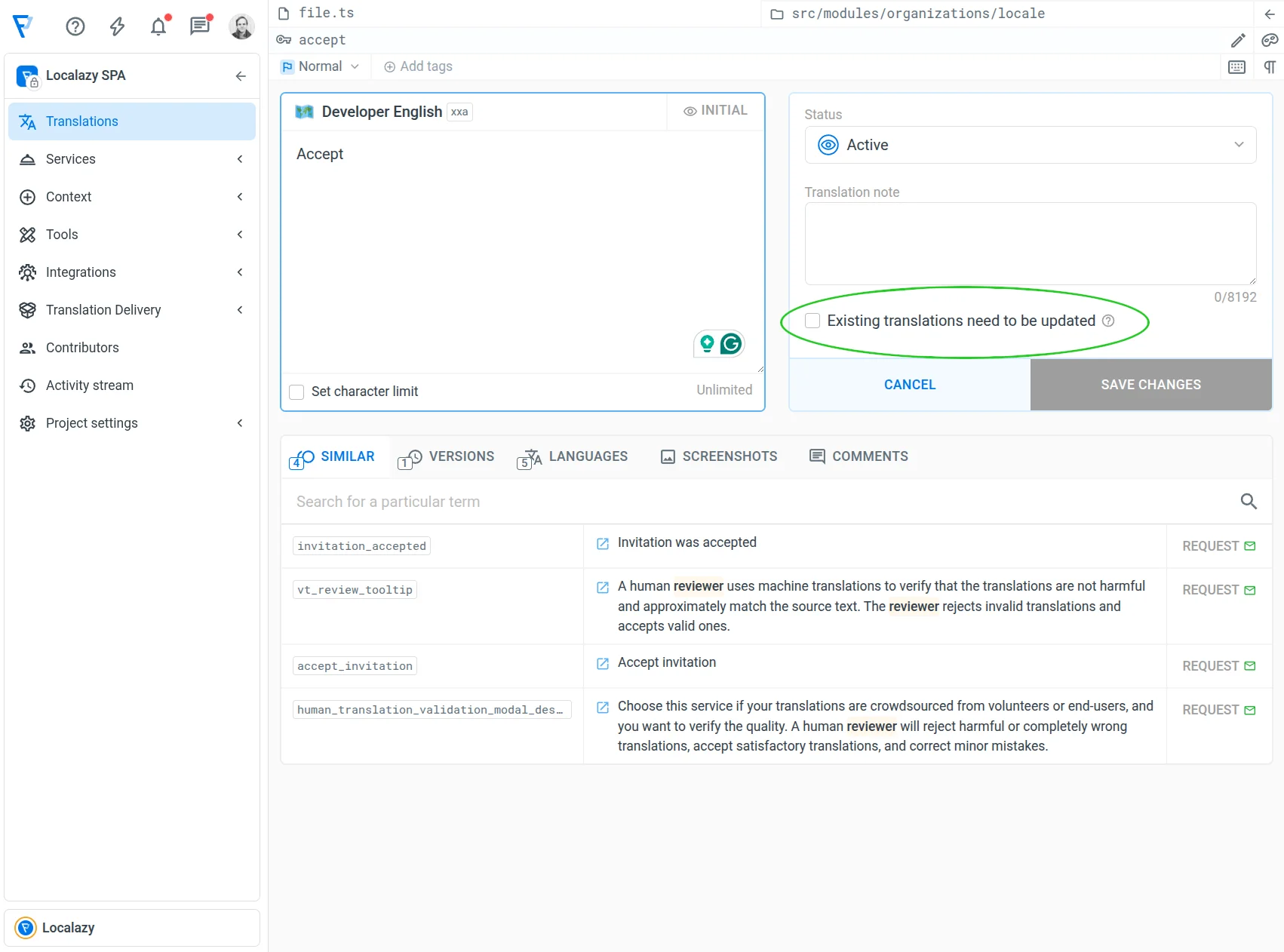Open the Active status dropdown
Image resolution: width=1284 pixels, height=952 pixels.
coord(1030,145)
